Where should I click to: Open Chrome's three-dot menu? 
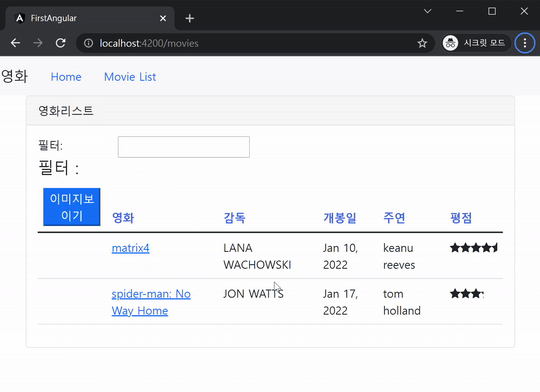[525, 43]
